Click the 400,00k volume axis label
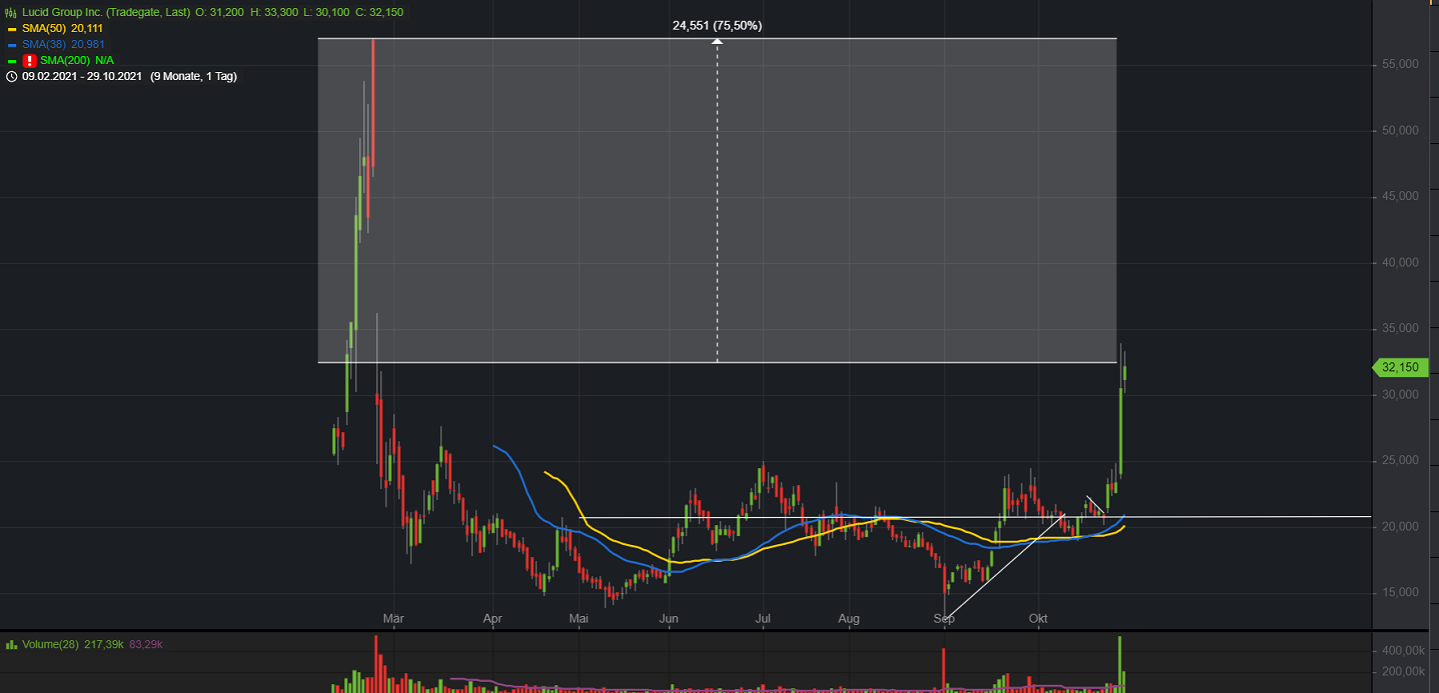 click(1401, 650)
